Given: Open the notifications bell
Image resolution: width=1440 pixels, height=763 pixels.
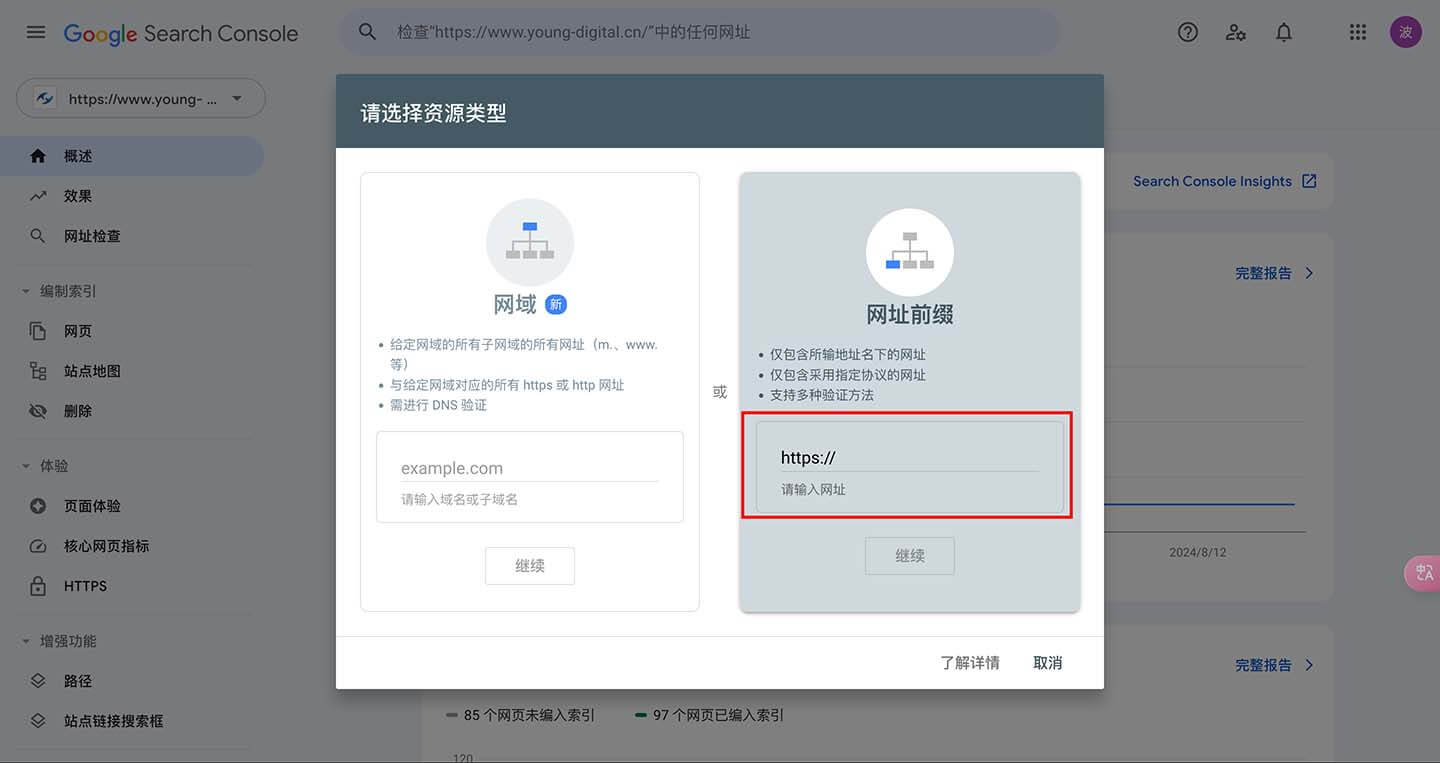Looking at the screenshot, I should (x=1284, y=32).
